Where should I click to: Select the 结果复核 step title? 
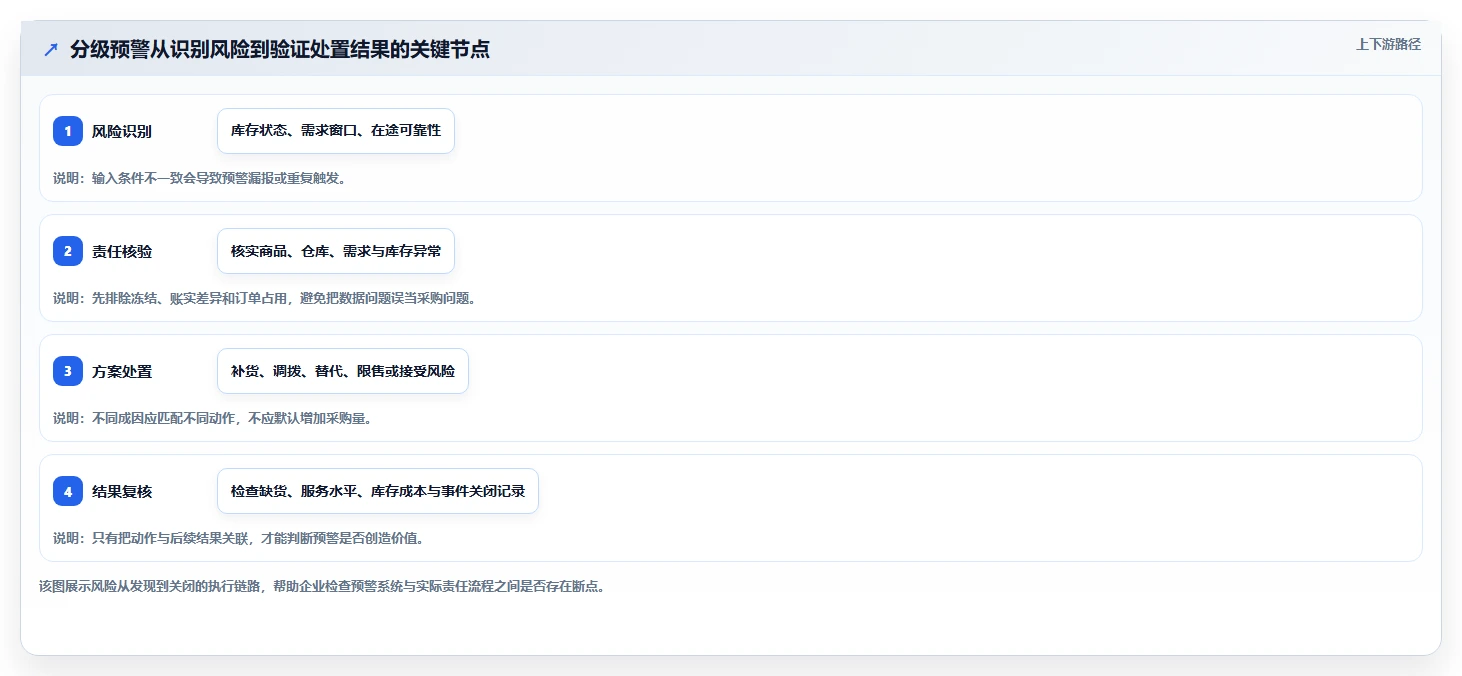click(122, 492)
